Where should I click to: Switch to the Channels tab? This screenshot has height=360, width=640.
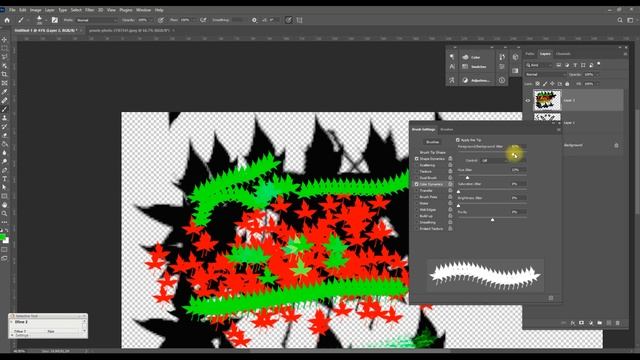click(x=563, y=53)
